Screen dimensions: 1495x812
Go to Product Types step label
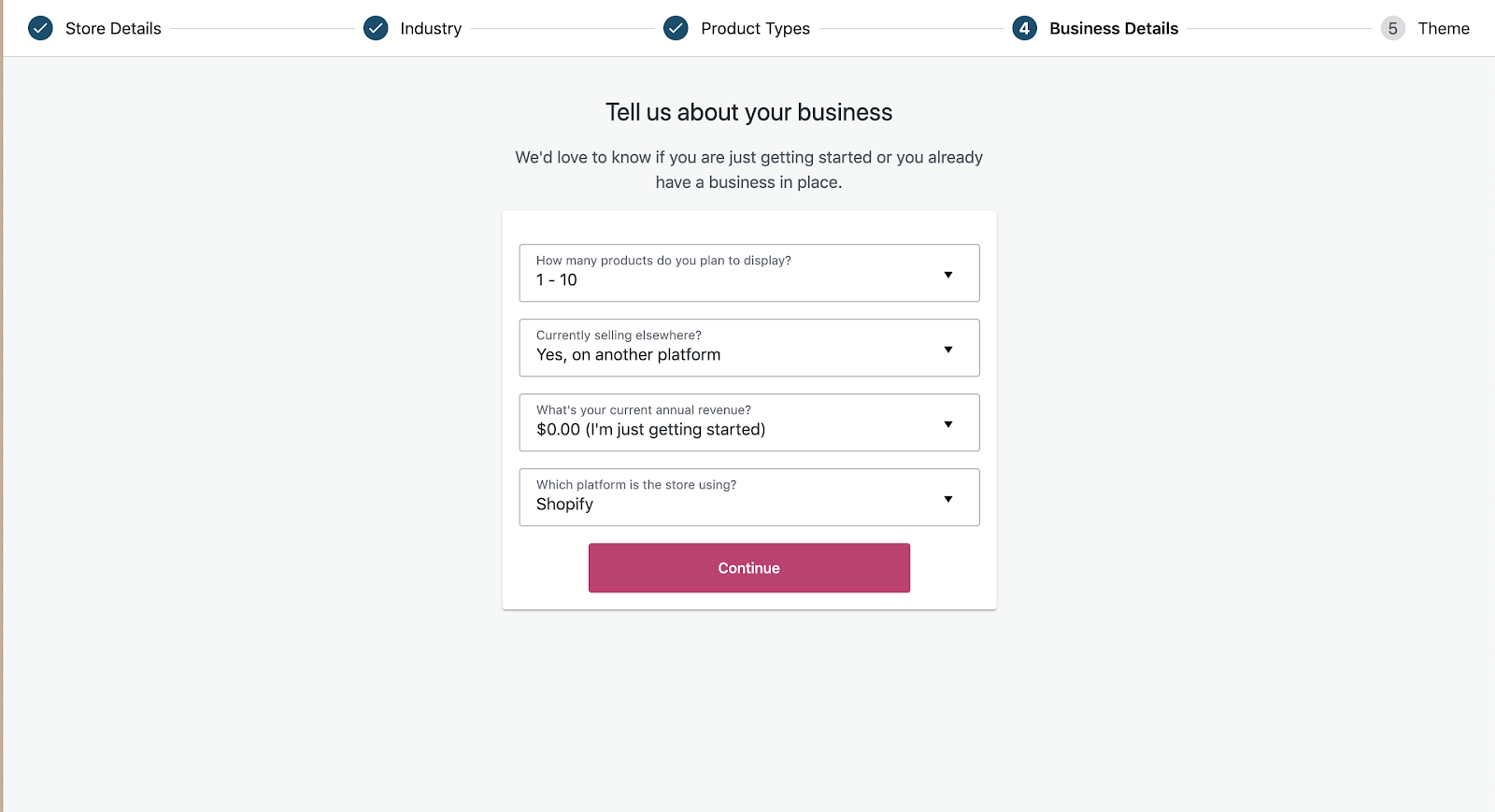[x=755, y=29]
